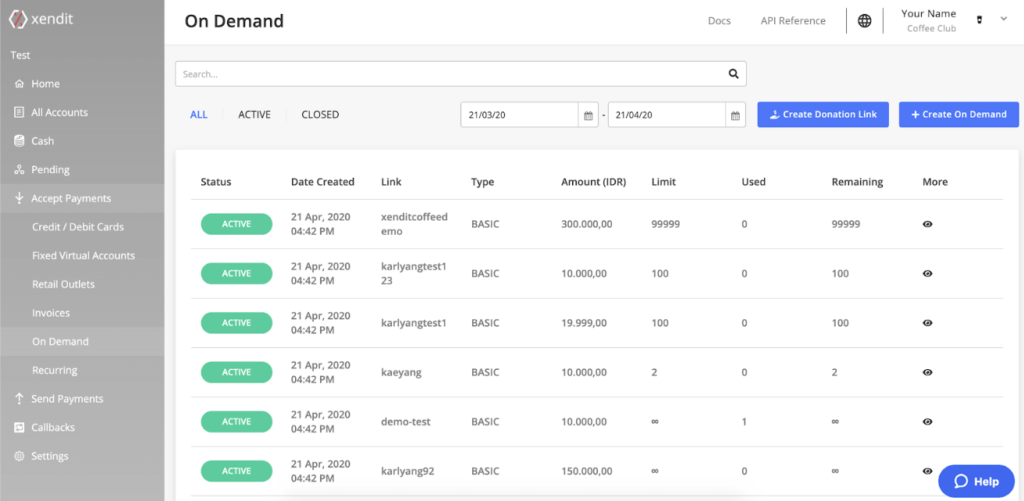Click the Home sidebar icon
Viewport: 1024px width, 501px height.
click(x=20, y=84)
